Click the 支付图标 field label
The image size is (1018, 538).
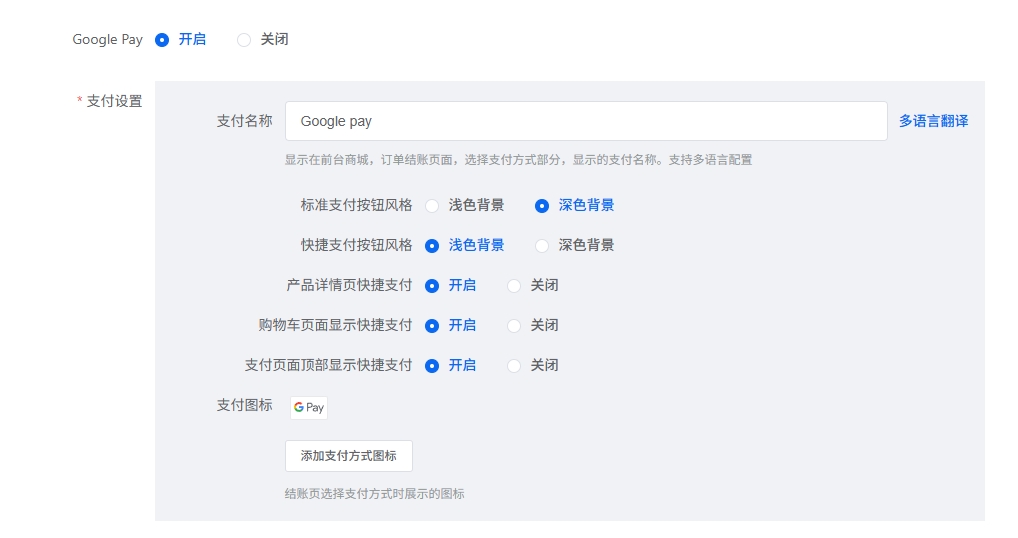tap(244, 405)
